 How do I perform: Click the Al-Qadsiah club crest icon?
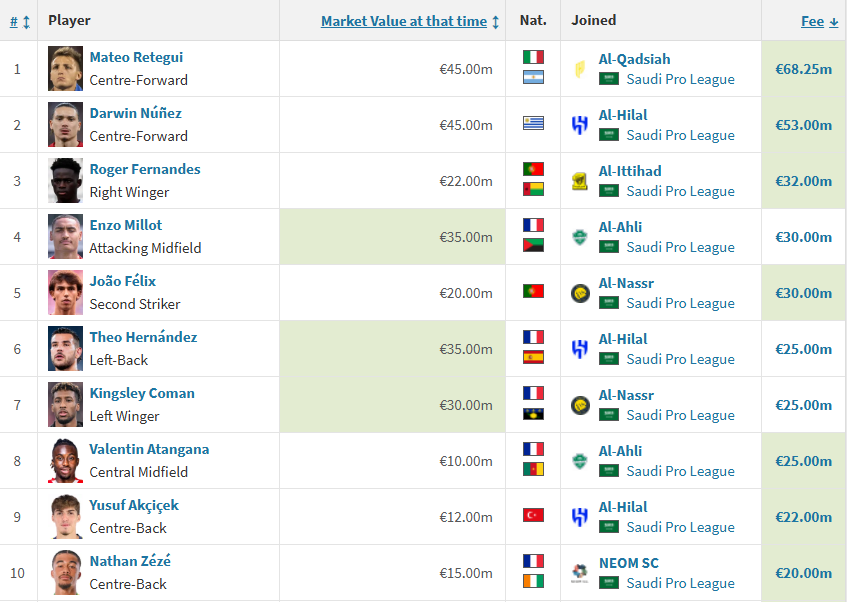[x=579, y=69]
